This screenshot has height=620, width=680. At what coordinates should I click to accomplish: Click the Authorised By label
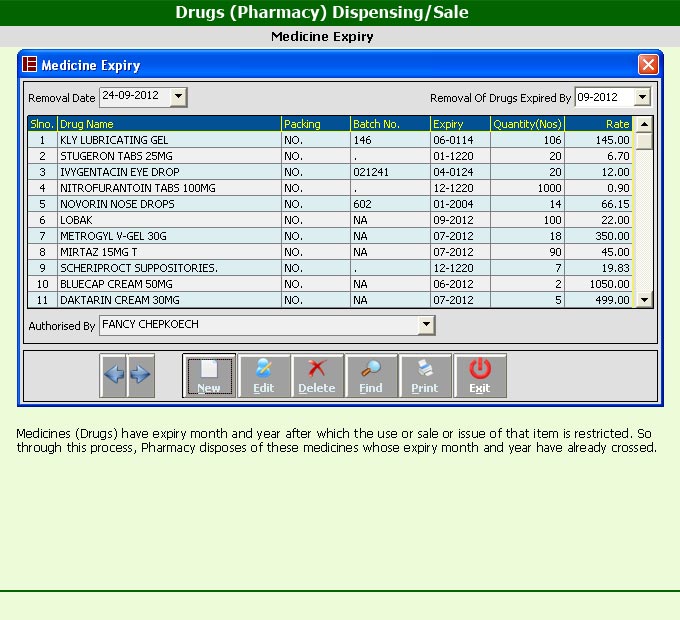pyautogui.click(x=62, y=326)
